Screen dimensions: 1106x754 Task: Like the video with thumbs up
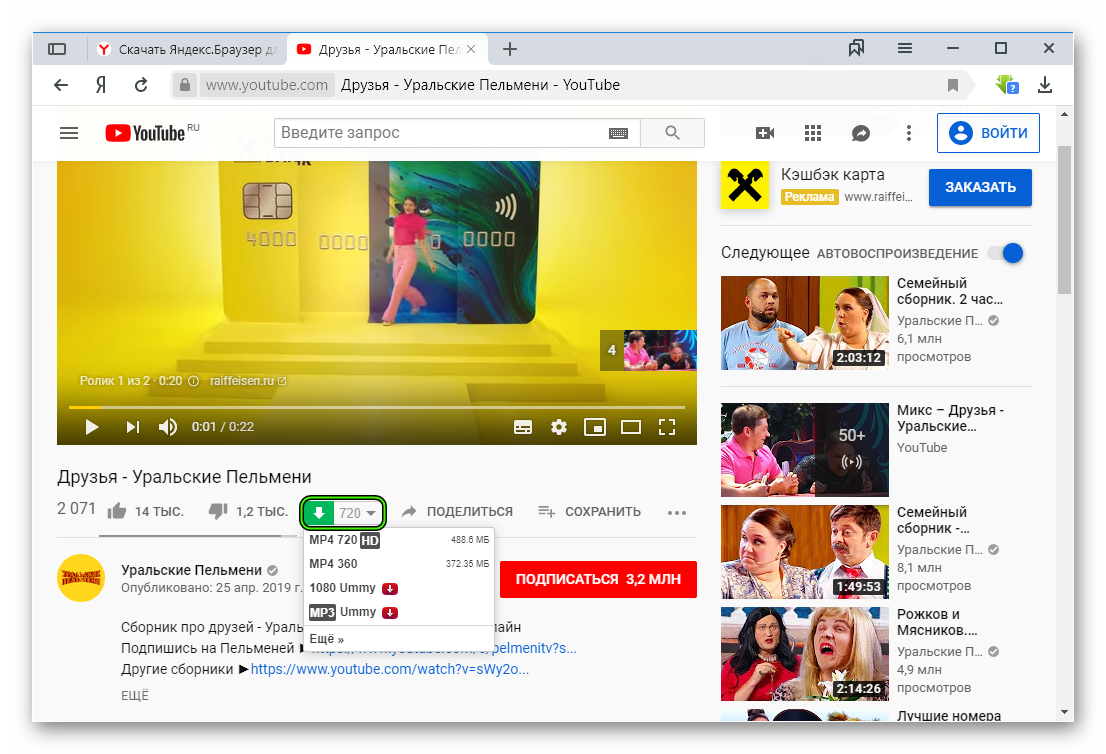tap(116, 511)
